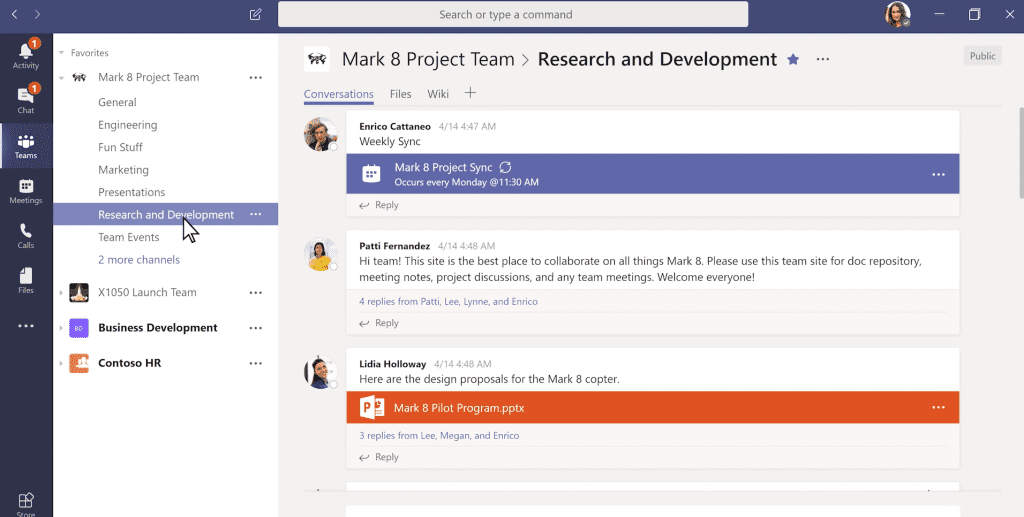The height and width of the screenshot is (517, 1024).
Task: Expand 3 replies from Lee, Megan, and Enrico
Action: (439, 435)
